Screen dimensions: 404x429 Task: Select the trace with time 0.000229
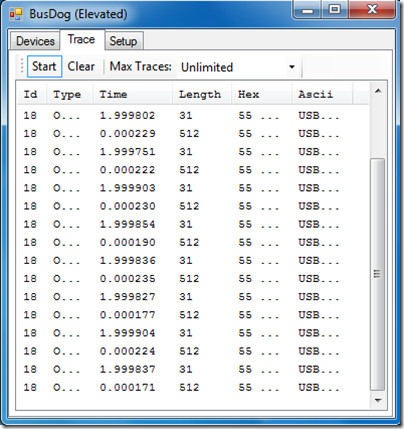(x=193, y=134)
